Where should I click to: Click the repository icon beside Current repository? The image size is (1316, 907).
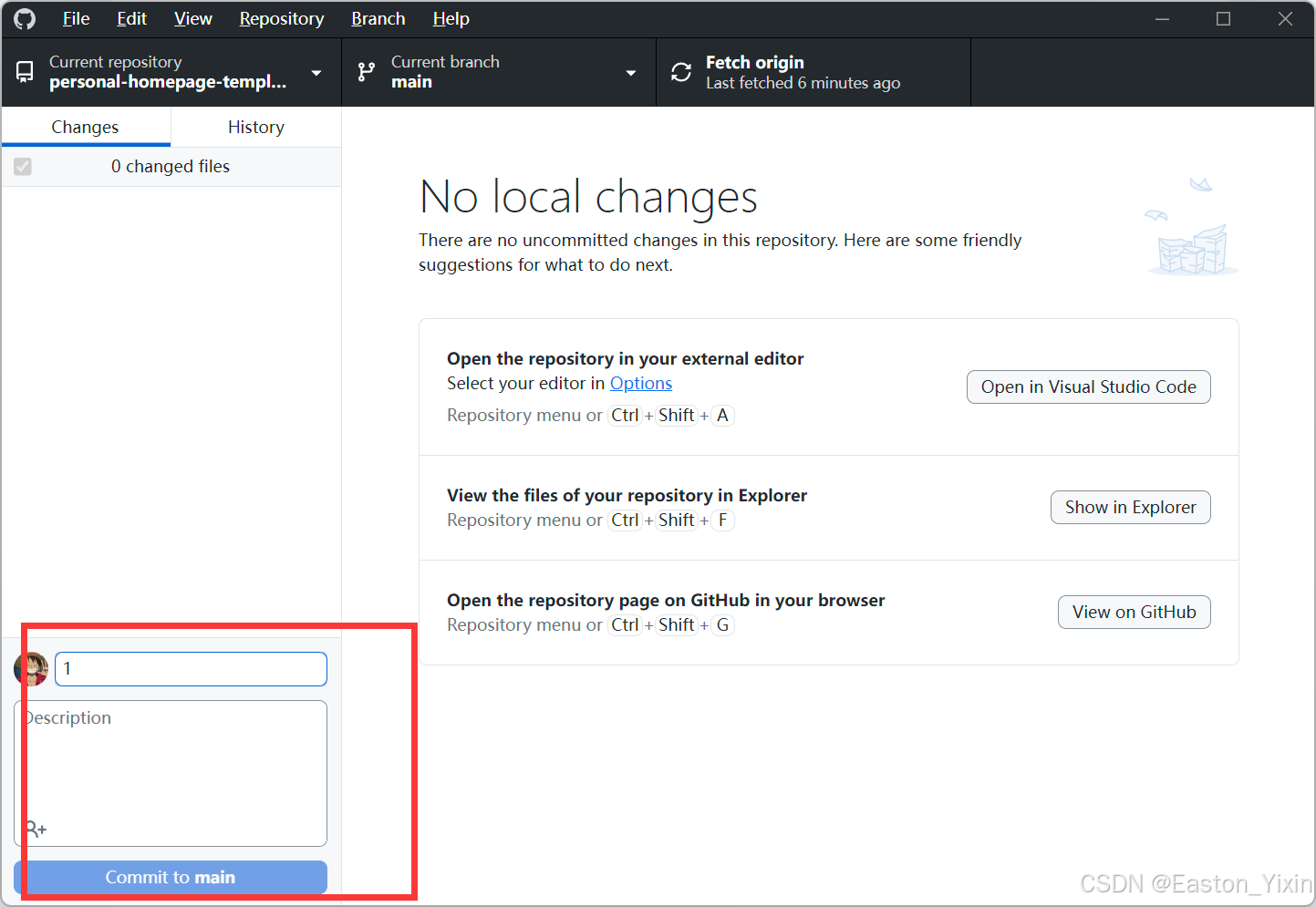[26, 71]
